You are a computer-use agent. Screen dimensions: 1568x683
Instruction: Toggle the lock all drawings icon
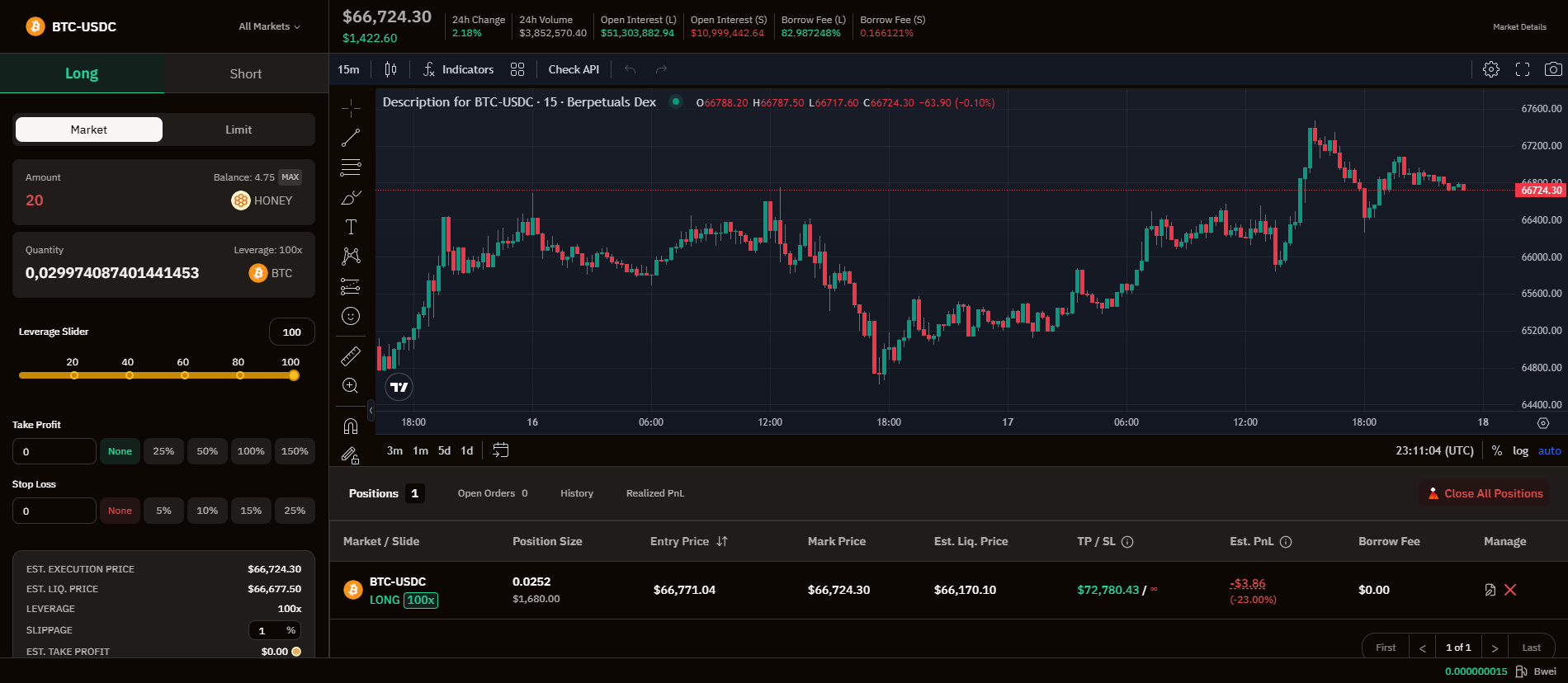(351, 455)
